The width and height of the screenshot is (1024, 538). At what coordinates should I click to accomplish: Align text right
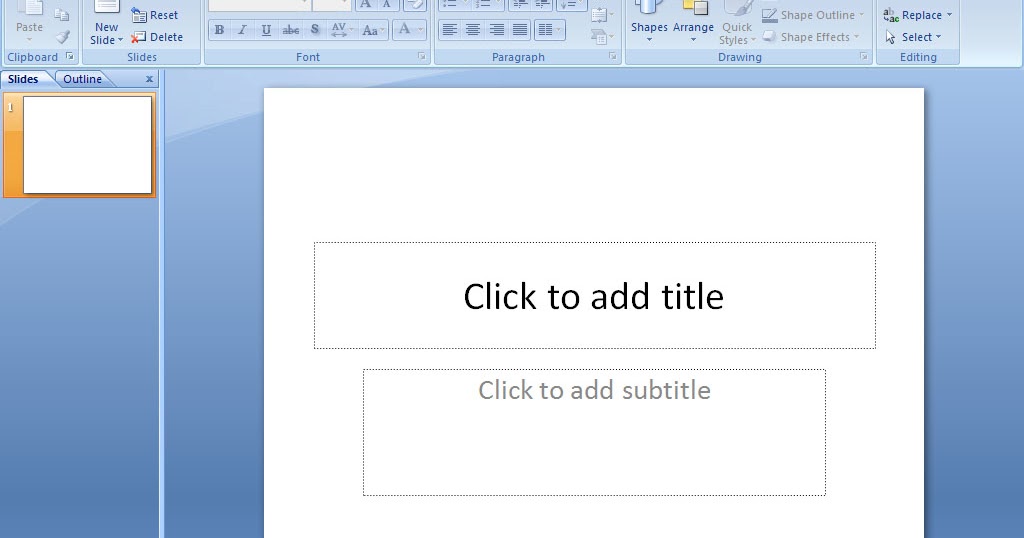coord(496,30)
